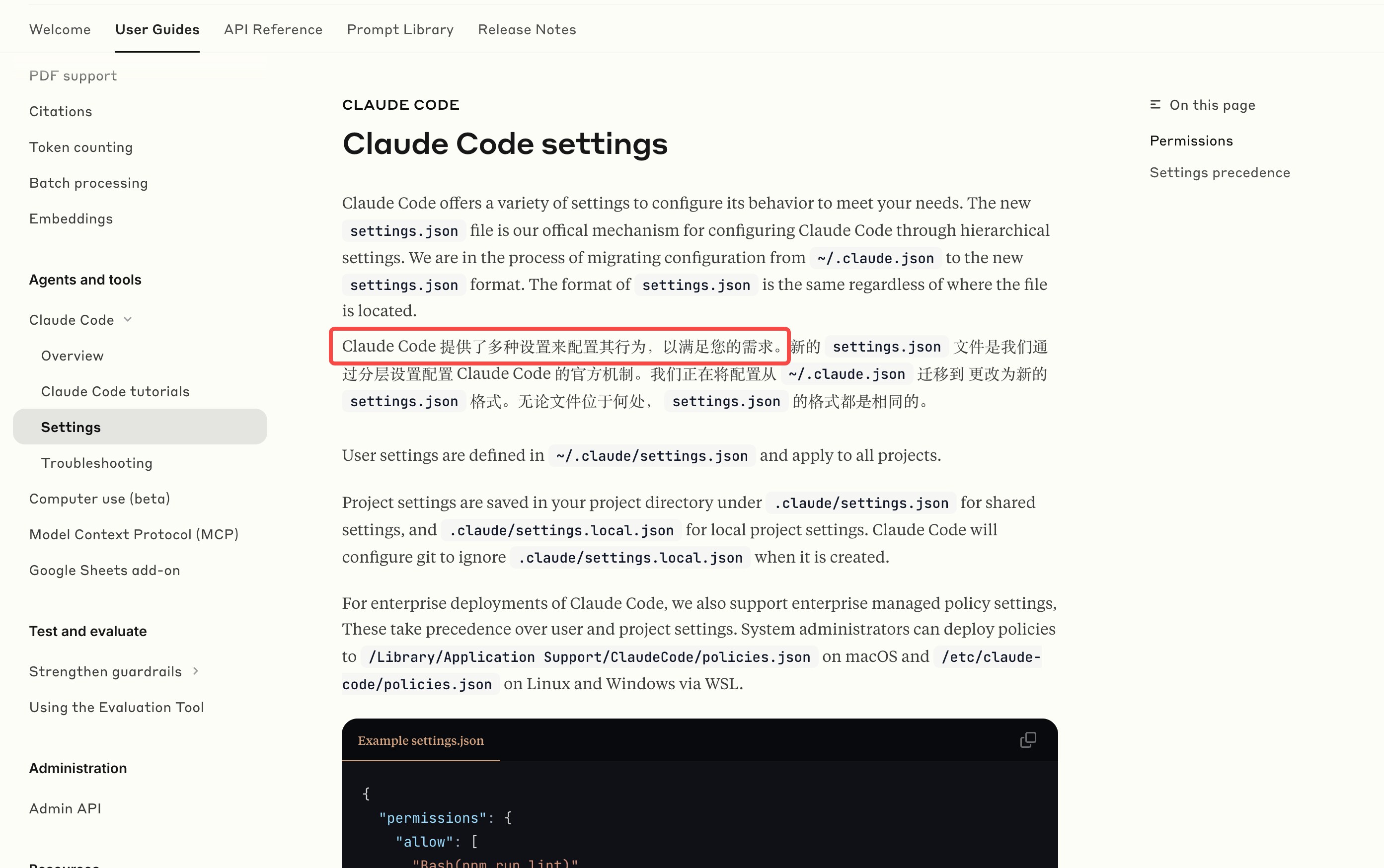Open the Token counting page
This screenshot has height=868, width=1384.
[81, 147]
